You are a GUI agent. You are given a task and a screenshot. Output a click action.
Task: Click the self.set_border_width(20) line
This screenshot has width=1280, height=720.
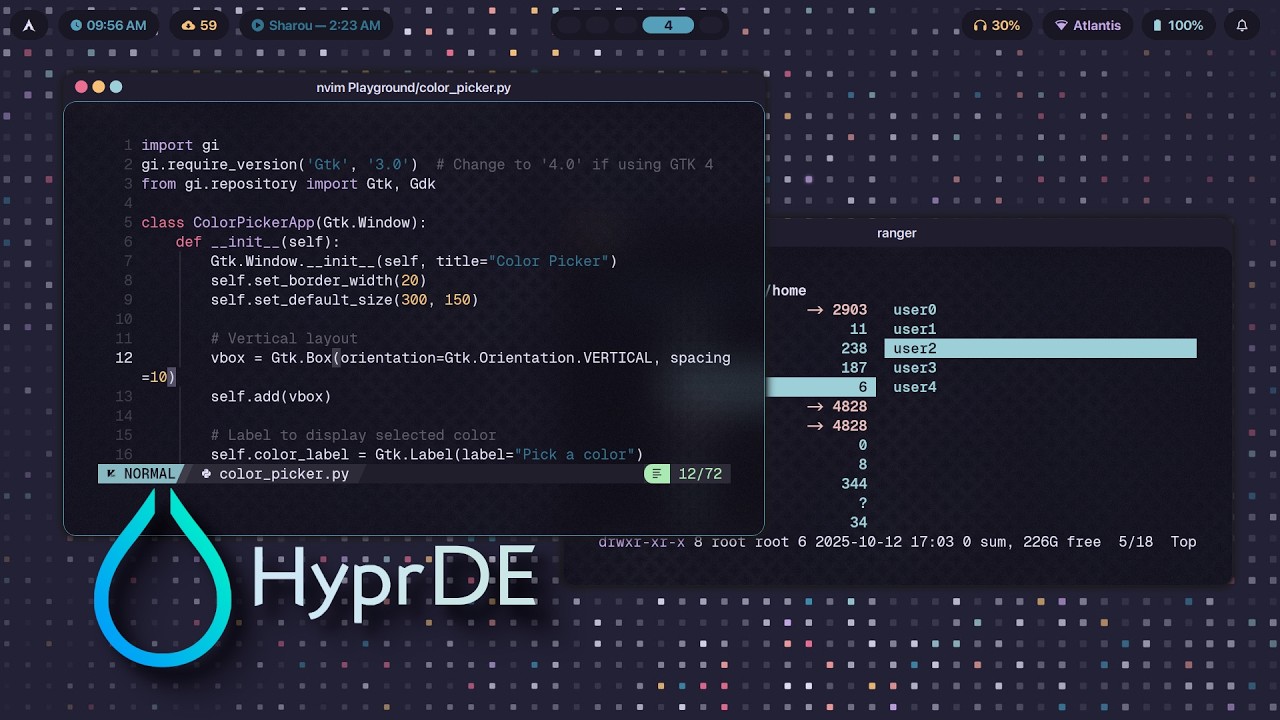pyautogui.click(x=318, y=280)
